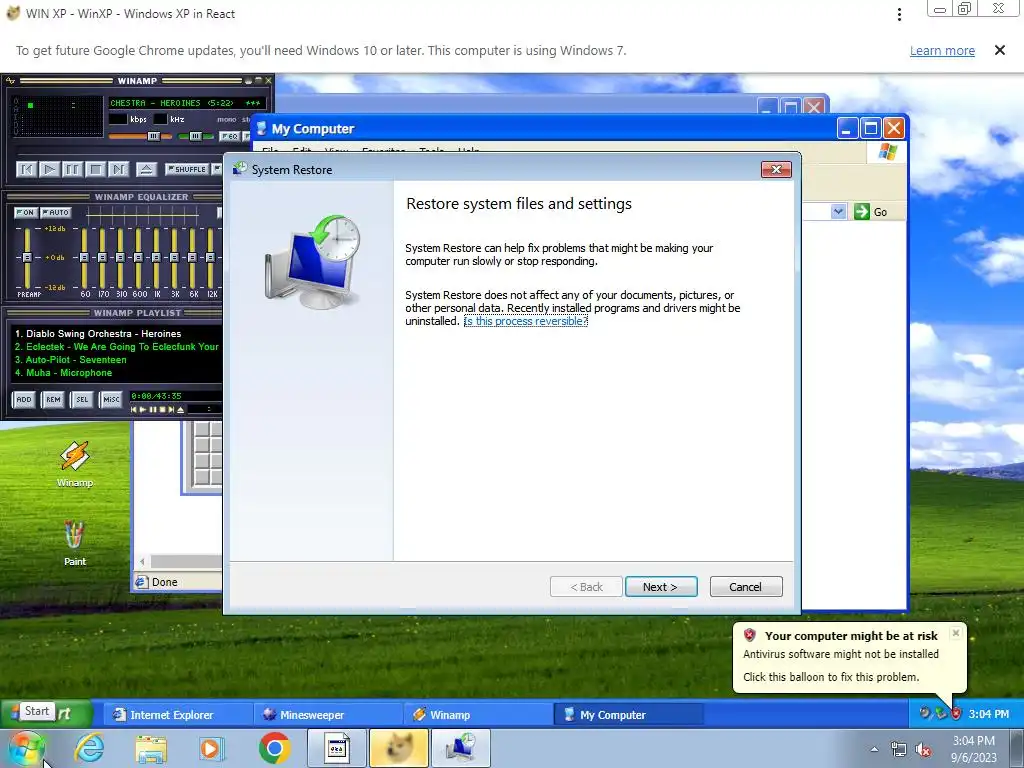Open Google Chrome taskbar icon
Screen dimensions: 1024x768
[274, 748]
